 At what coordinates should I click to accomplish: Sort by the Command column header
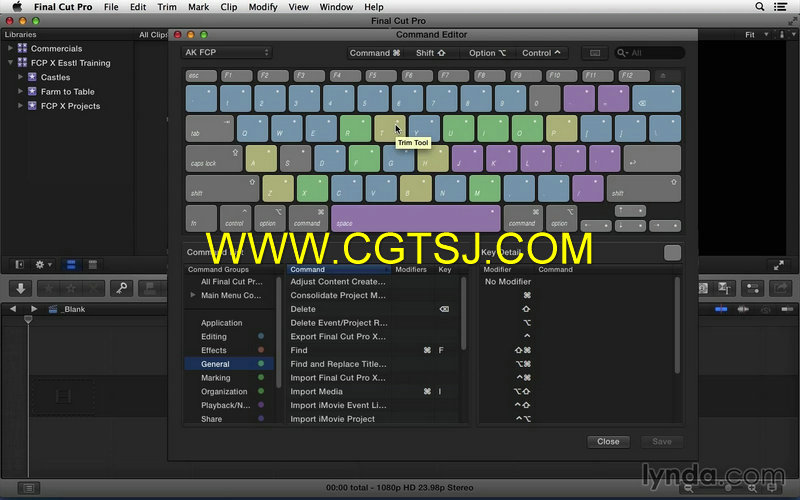(x=339, y=269)
